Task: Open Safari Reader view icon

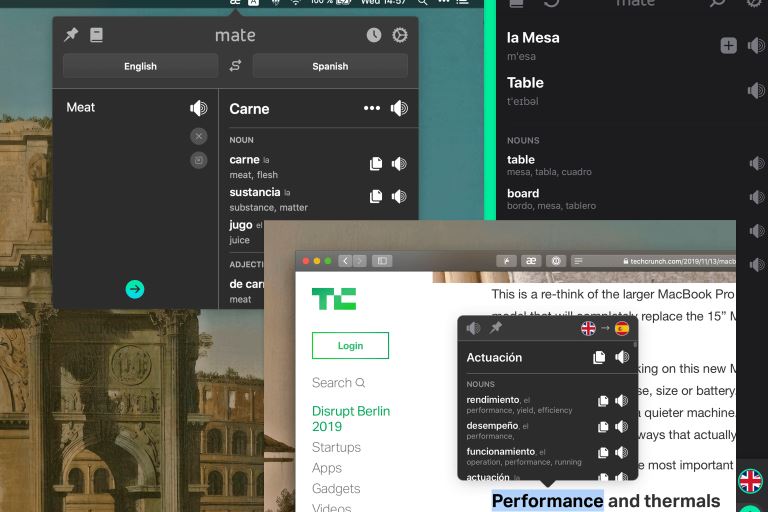Action: click(578, 261)
